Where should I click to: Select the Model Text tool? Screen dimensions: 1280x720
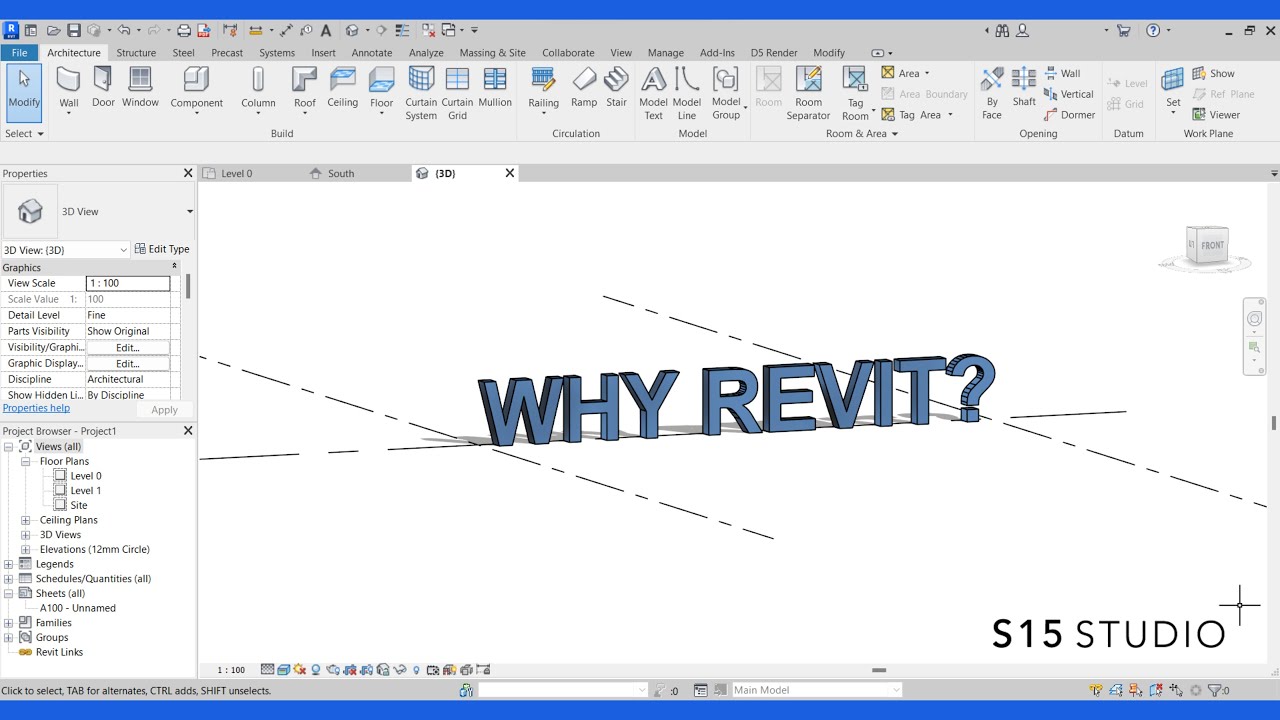pos(653,93)
